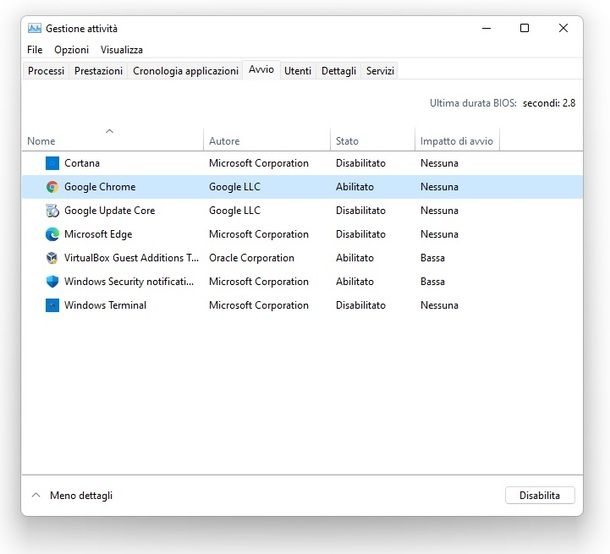Select the Google Chrome row name

click(100, 187)
